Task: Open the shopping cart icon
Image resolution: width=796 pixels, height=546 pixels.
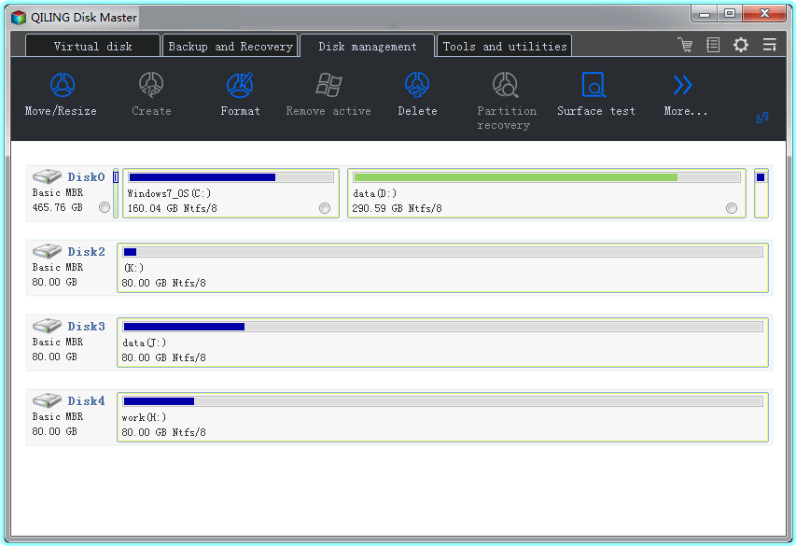Action: pyautogui.click(x=685, y=45)
